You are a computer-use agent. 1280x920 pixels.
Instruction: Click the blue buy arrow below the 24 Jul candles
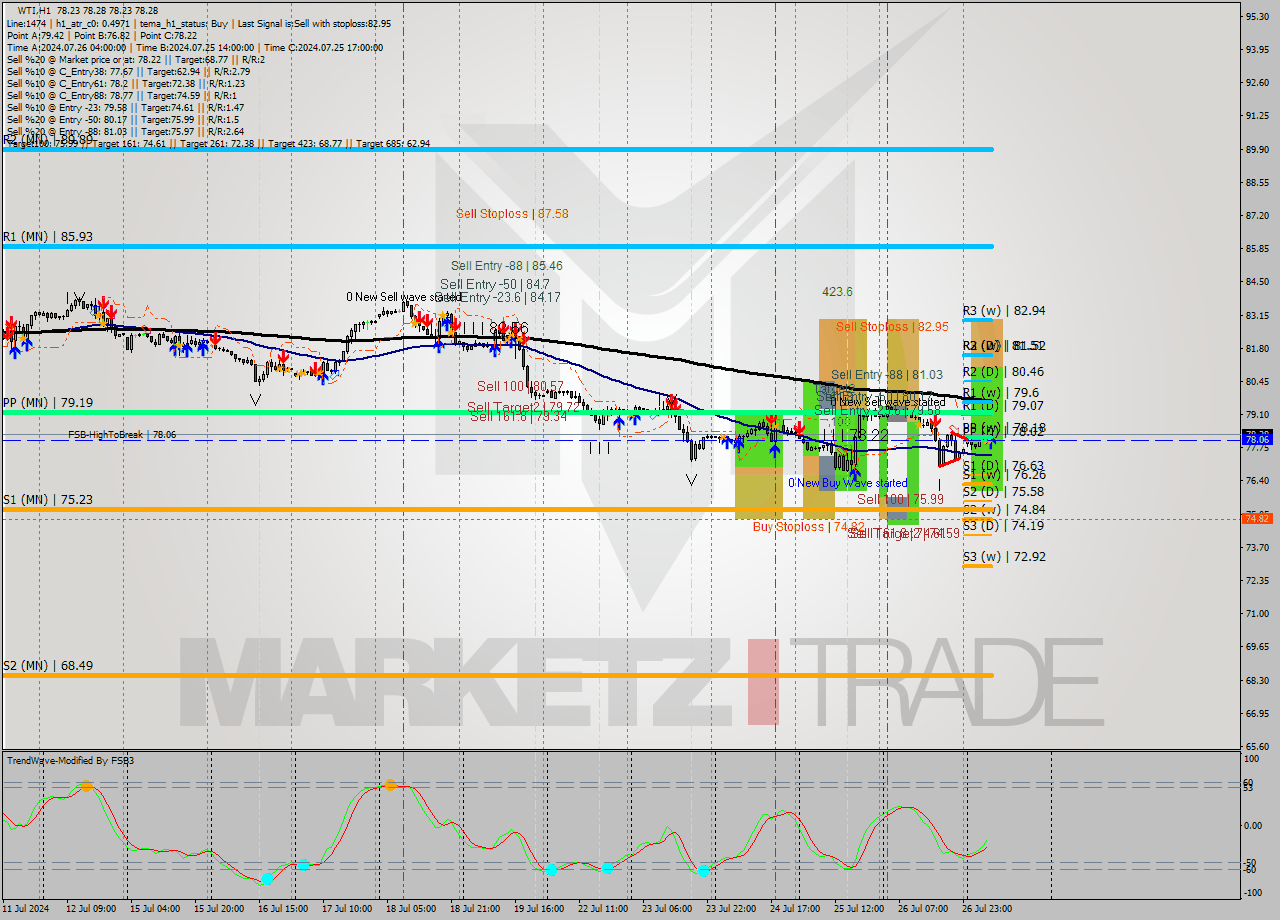coord(775,452)
